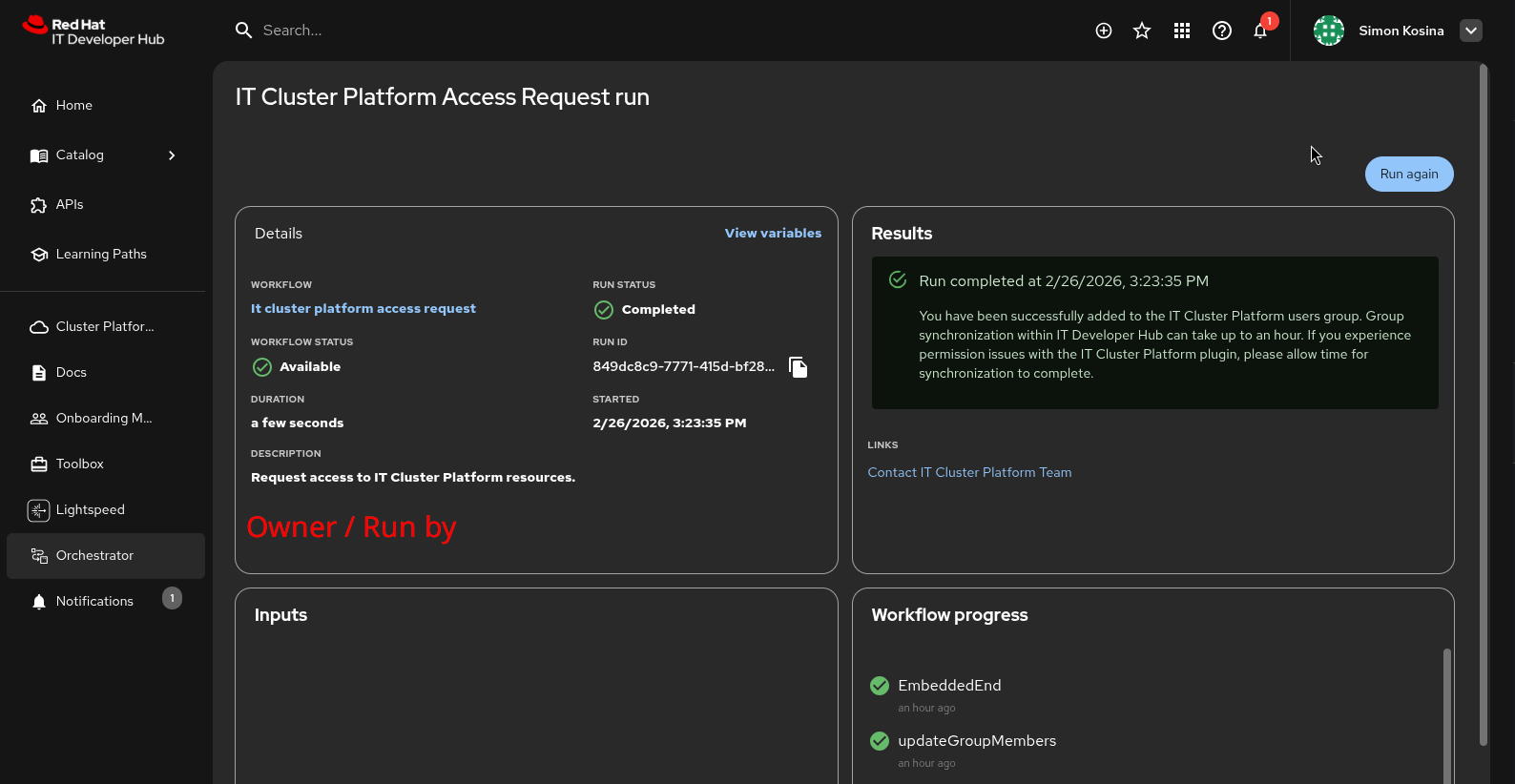The width and height of the screenshot is (1515, 784).
Task: Expand the Catalog submenu chevron
Action: click(172, 155)
